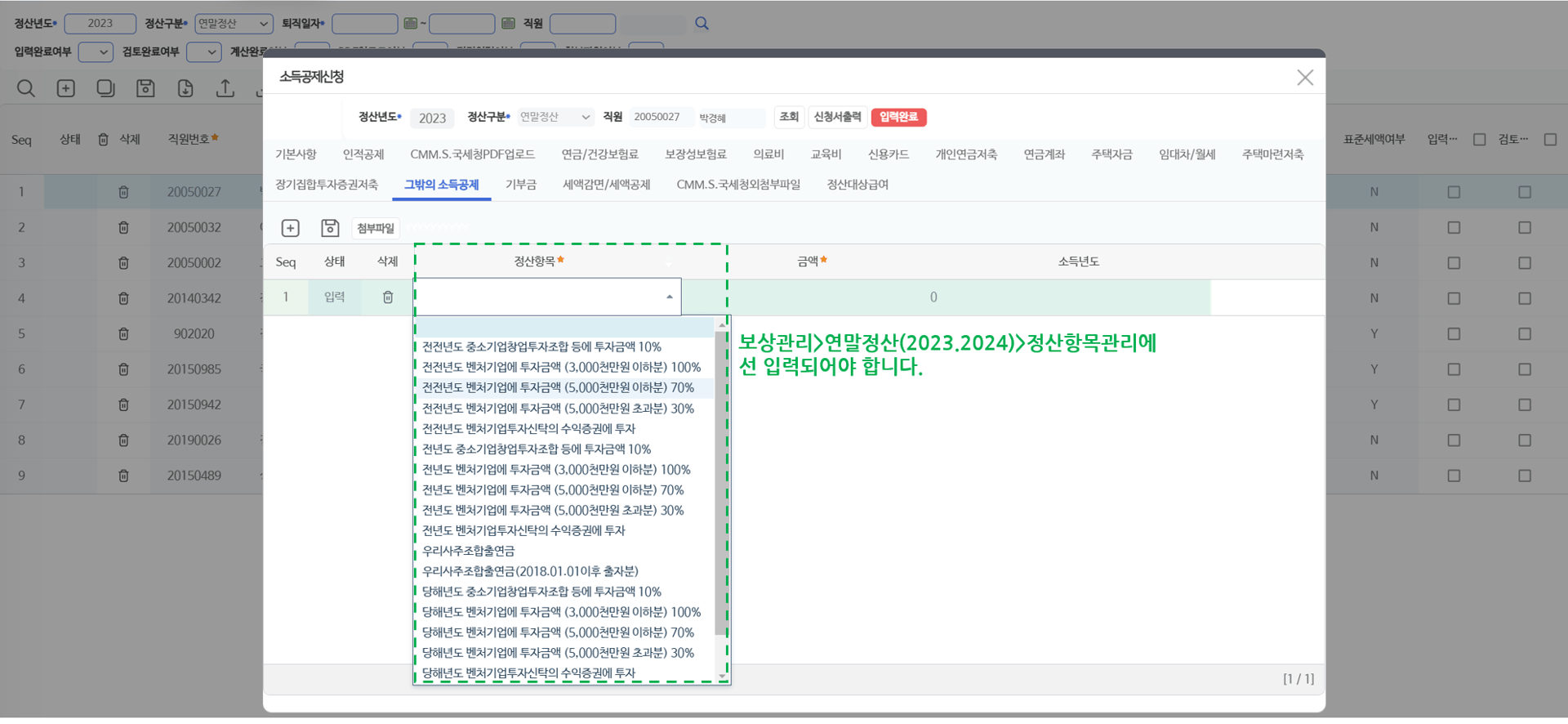Image resolution: width=1568 pixels, height=724 pixels.
Task: Open the 입력완료여부 dropdown
Action: click(x=96, y=52)
